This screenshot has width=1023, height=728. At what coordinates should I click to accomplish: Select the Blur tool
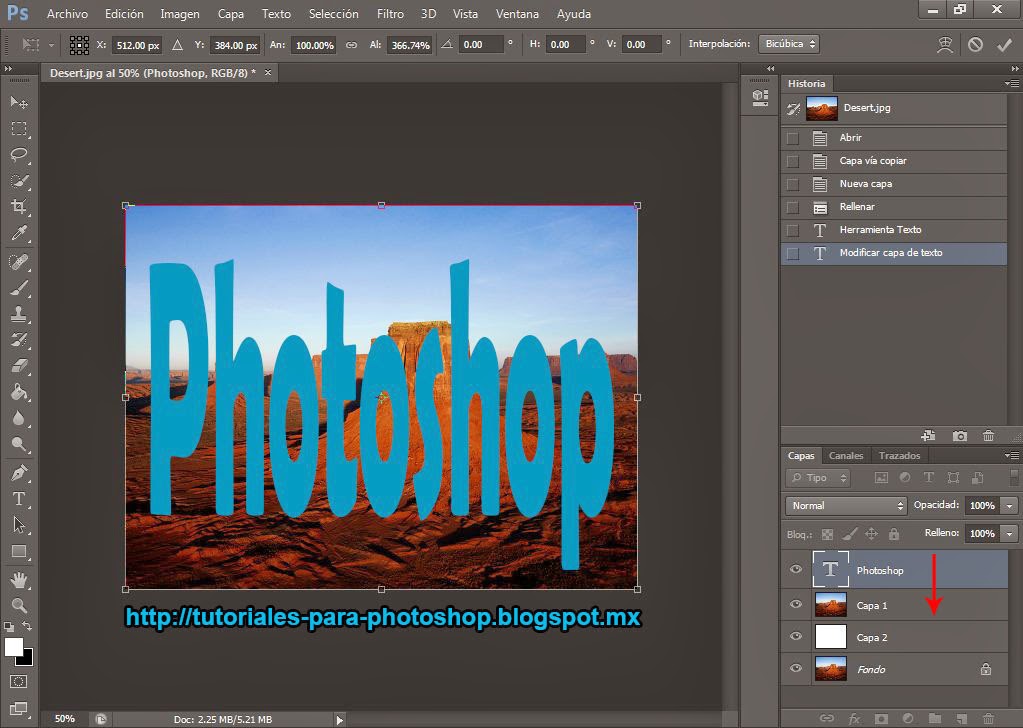(x=19, y=417)
